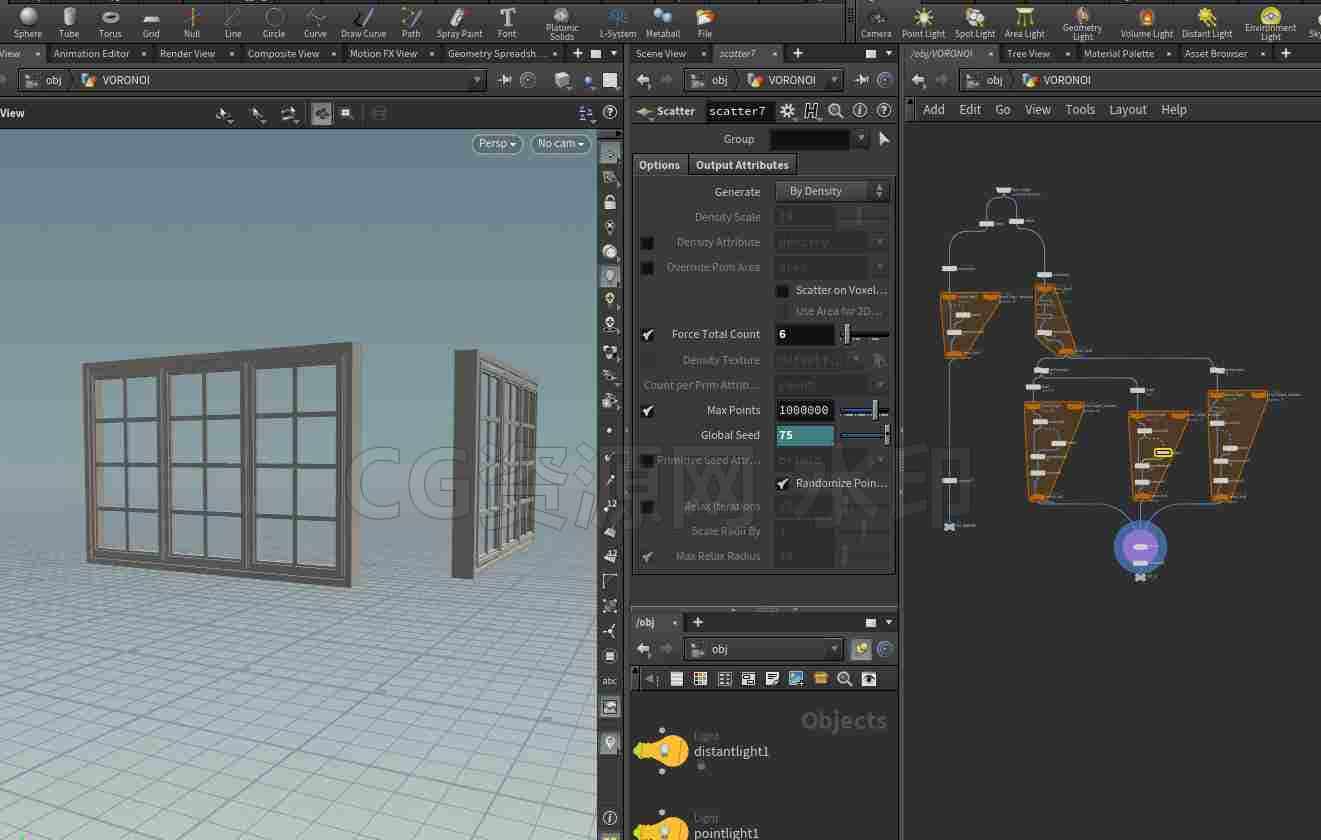Adjust the Max Points slider
The height and width of the screenshot is (840, 1321).
[x=865, y=410]
